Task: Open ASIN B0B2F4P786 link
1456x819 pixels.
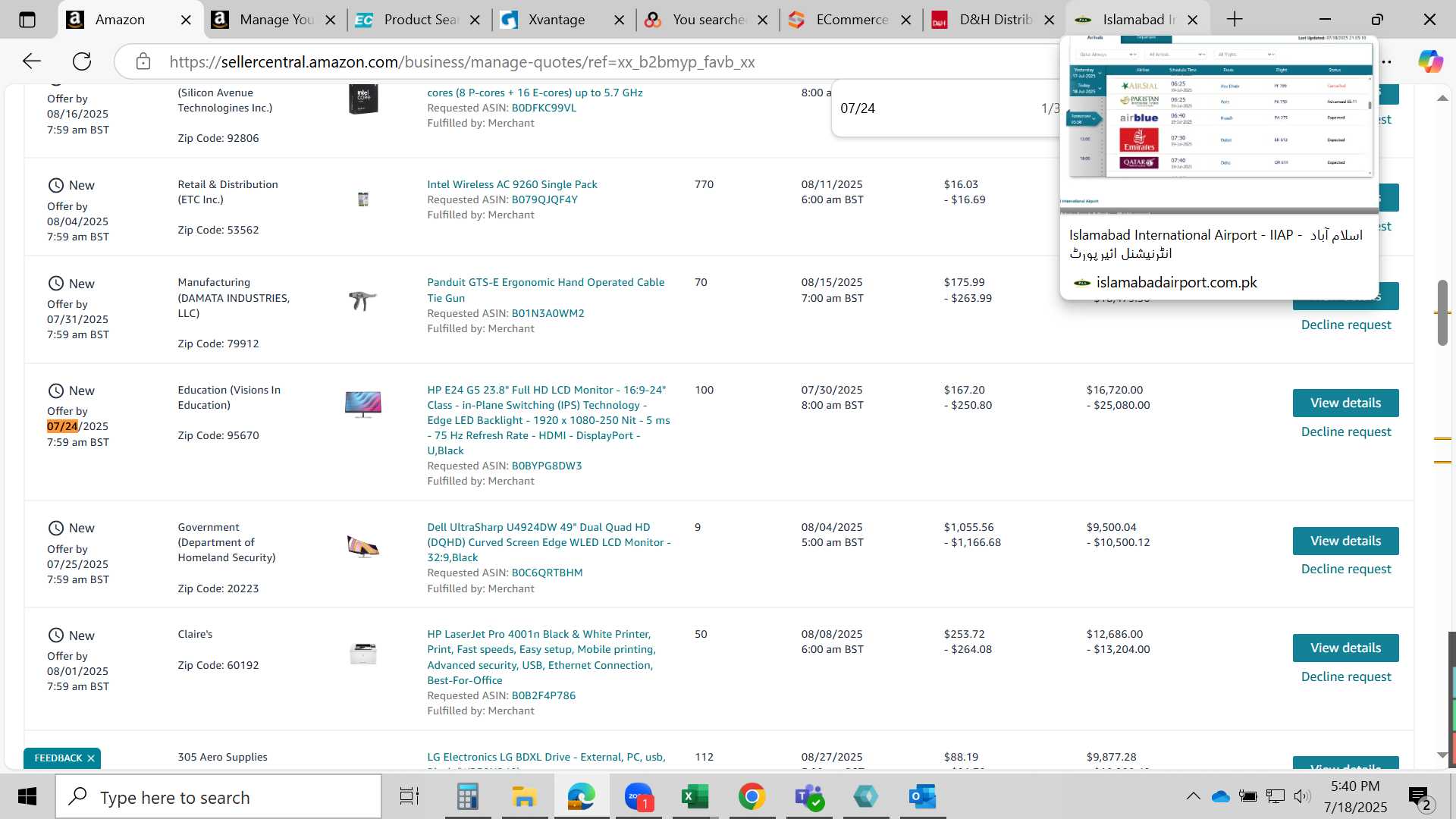Action: [x=543, y=695]
